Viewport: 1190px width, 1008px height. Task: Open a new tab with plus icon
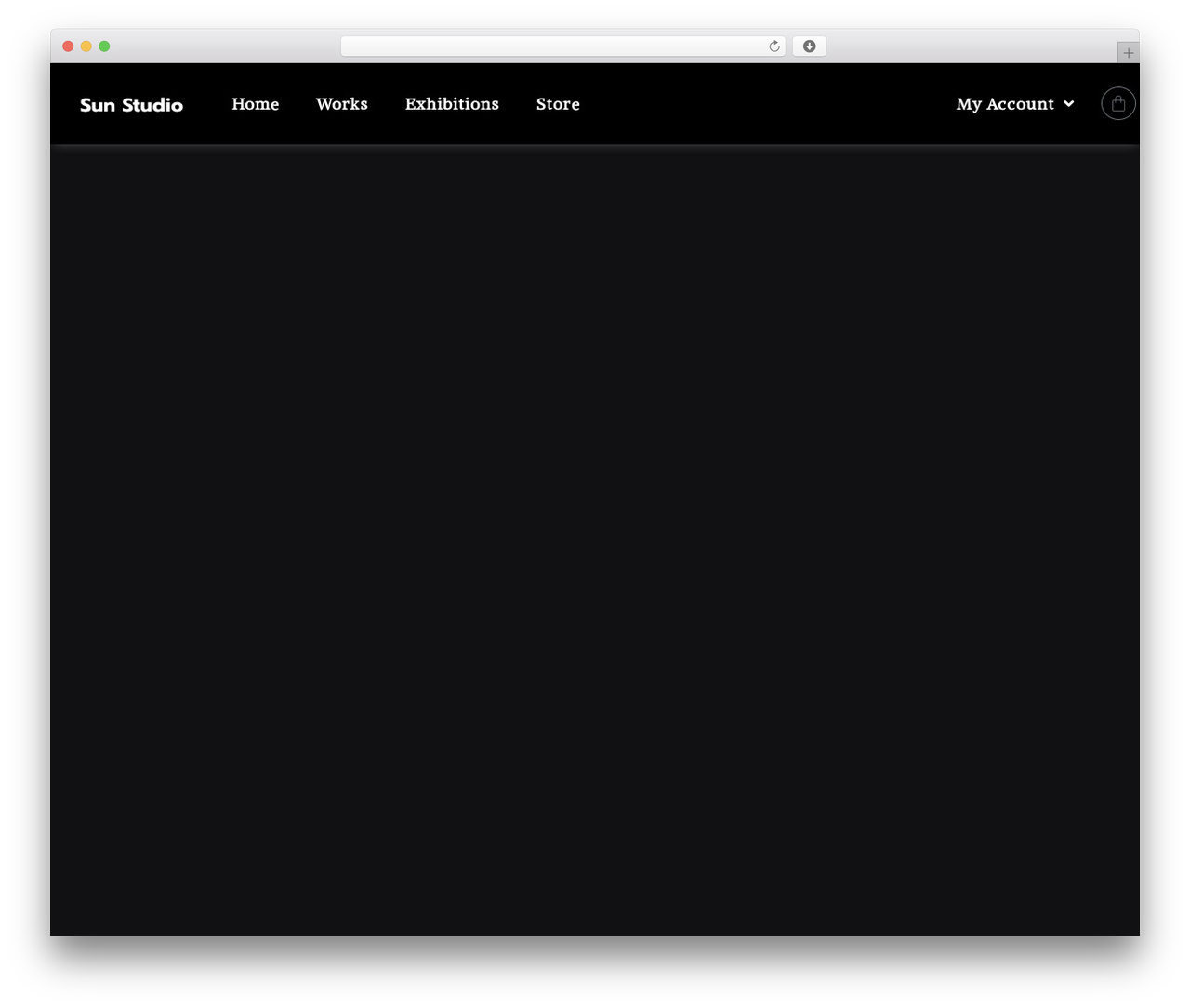coord(1129,53)
